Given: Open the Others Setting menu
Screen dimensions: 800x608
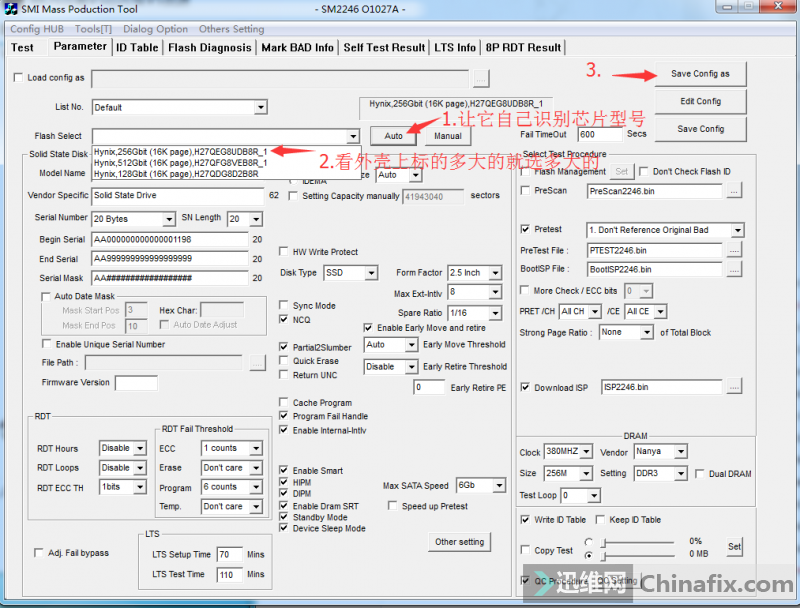Looking at the screenshot, I should point(232,29).
